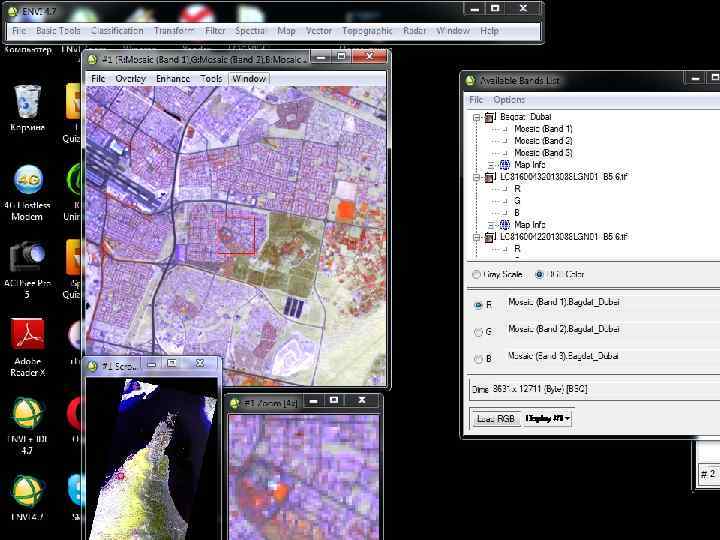The width and height of the screenshot is (720, 540).
Task: Open the Display #1 dropdown
Action: point(547,418)
